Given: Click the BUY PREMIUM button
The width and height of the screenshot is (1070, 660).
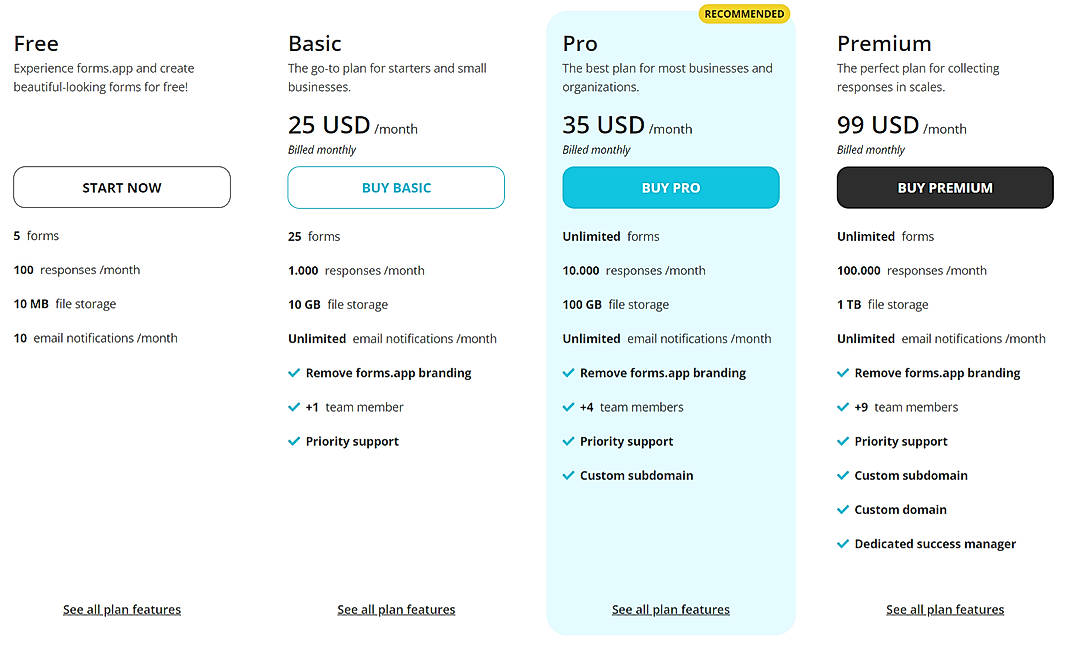Looking at the screenshot, I should coord(944,187).
